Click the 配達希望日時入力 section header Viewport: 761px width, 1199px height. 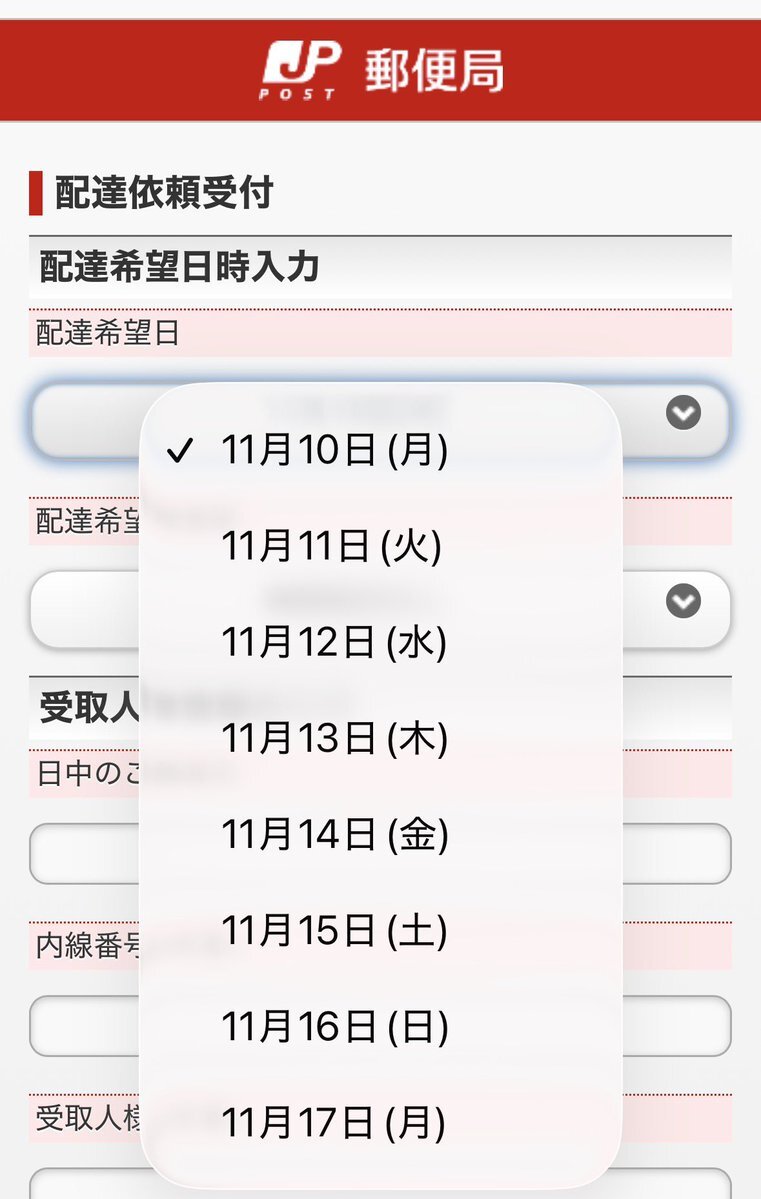tap(180, 267)
